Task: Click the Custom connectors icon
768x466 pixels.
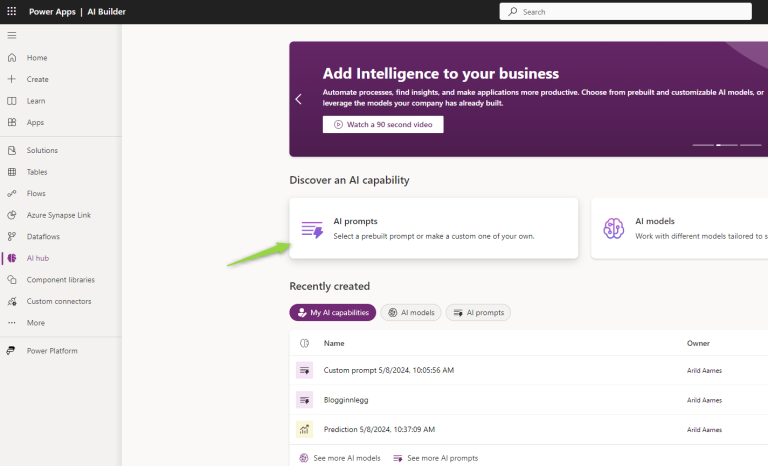Action: (x=12, y=301)
